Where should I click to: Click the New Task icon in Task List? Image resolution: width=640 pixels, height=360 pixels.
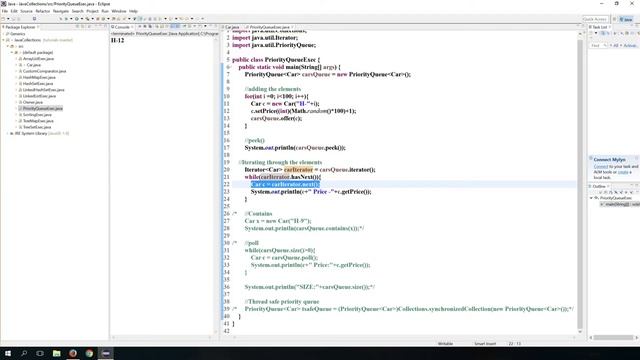[591, 33]
